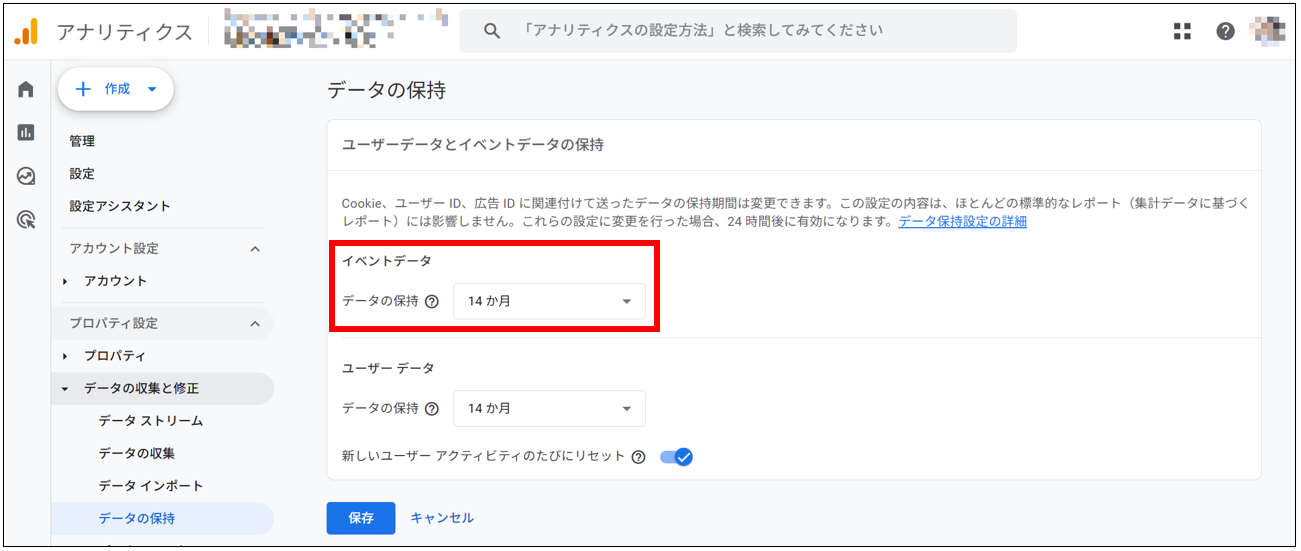Image resolution: width=1301 pixels, height=551 pixels.
Task: Click the アナリティクス product title
Action: coord(124,31)
